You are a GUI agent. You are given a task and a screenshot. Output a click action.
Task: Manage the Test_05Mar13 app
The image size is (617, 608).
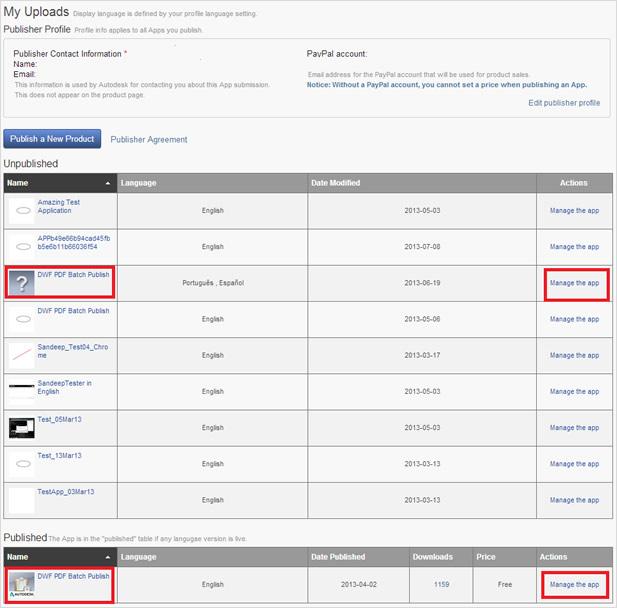pos(574,428)
